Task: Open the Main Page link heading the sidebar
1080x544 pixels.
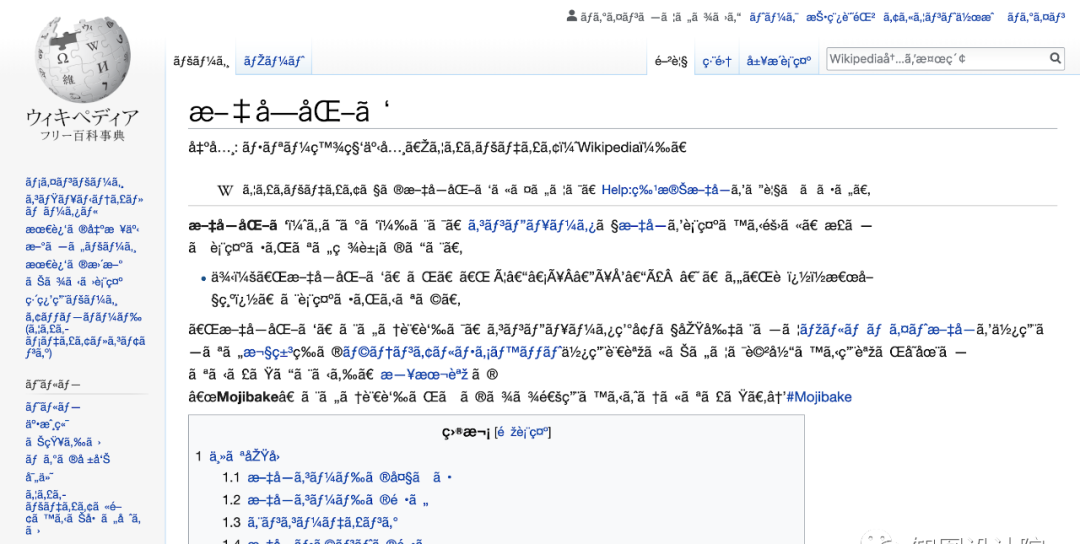Action: pos(74,182)
